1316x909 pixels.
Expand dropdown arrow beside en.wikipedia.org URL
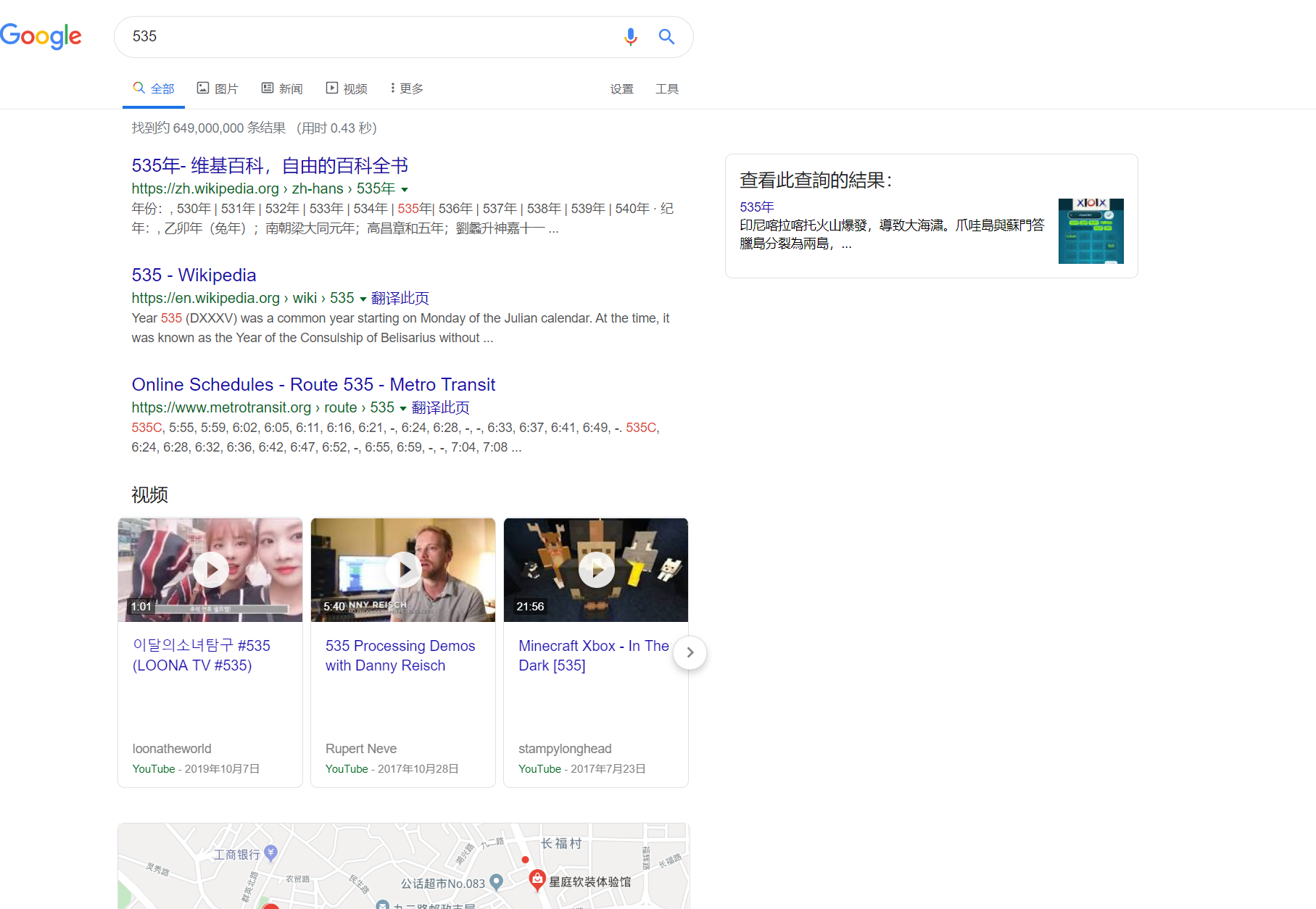click(363, 299)
